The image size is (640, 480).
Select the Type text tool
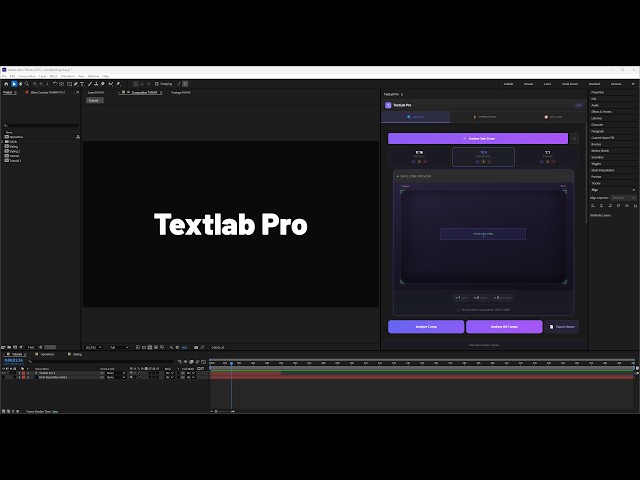[82, 84]
